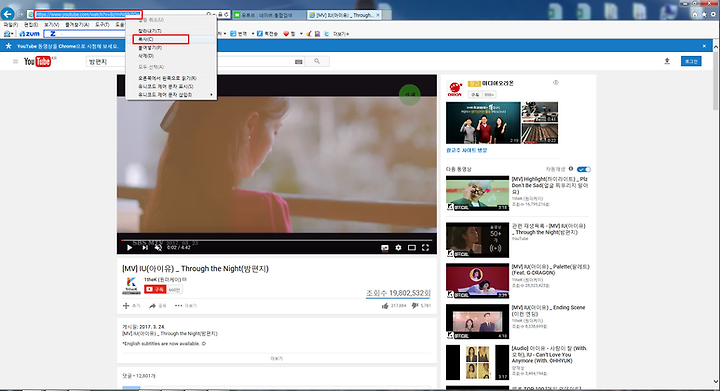Seek on the video progress bar

coord(276,240)
